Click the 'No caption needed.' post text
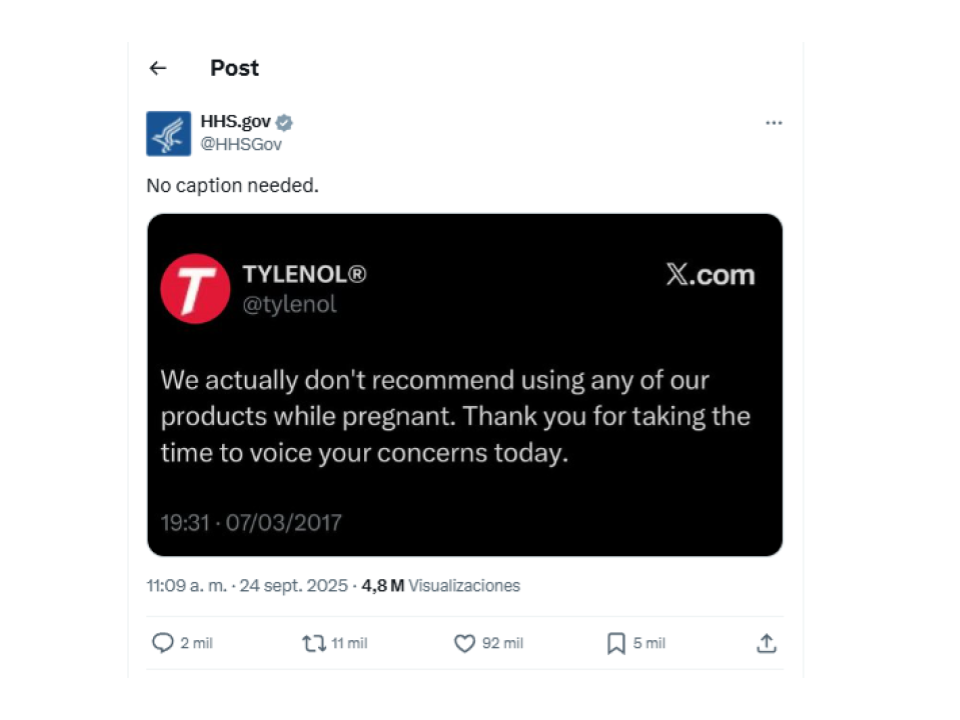This screenshot has height=720, width=960. [232, 185]
